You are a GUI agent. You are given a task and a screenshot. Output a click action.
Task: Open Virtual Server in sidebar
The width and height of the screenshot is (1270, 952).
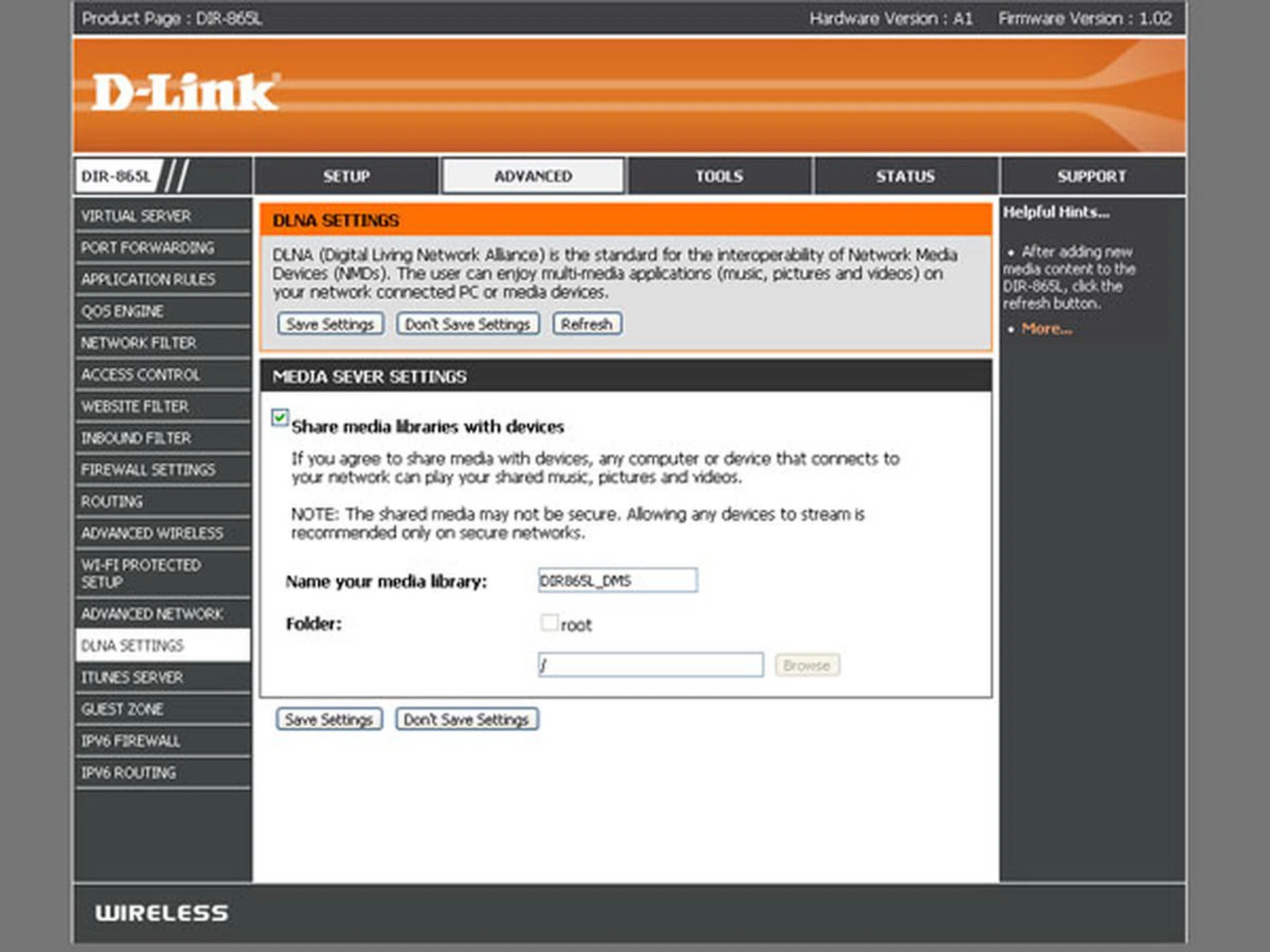[x=136, y=216]
